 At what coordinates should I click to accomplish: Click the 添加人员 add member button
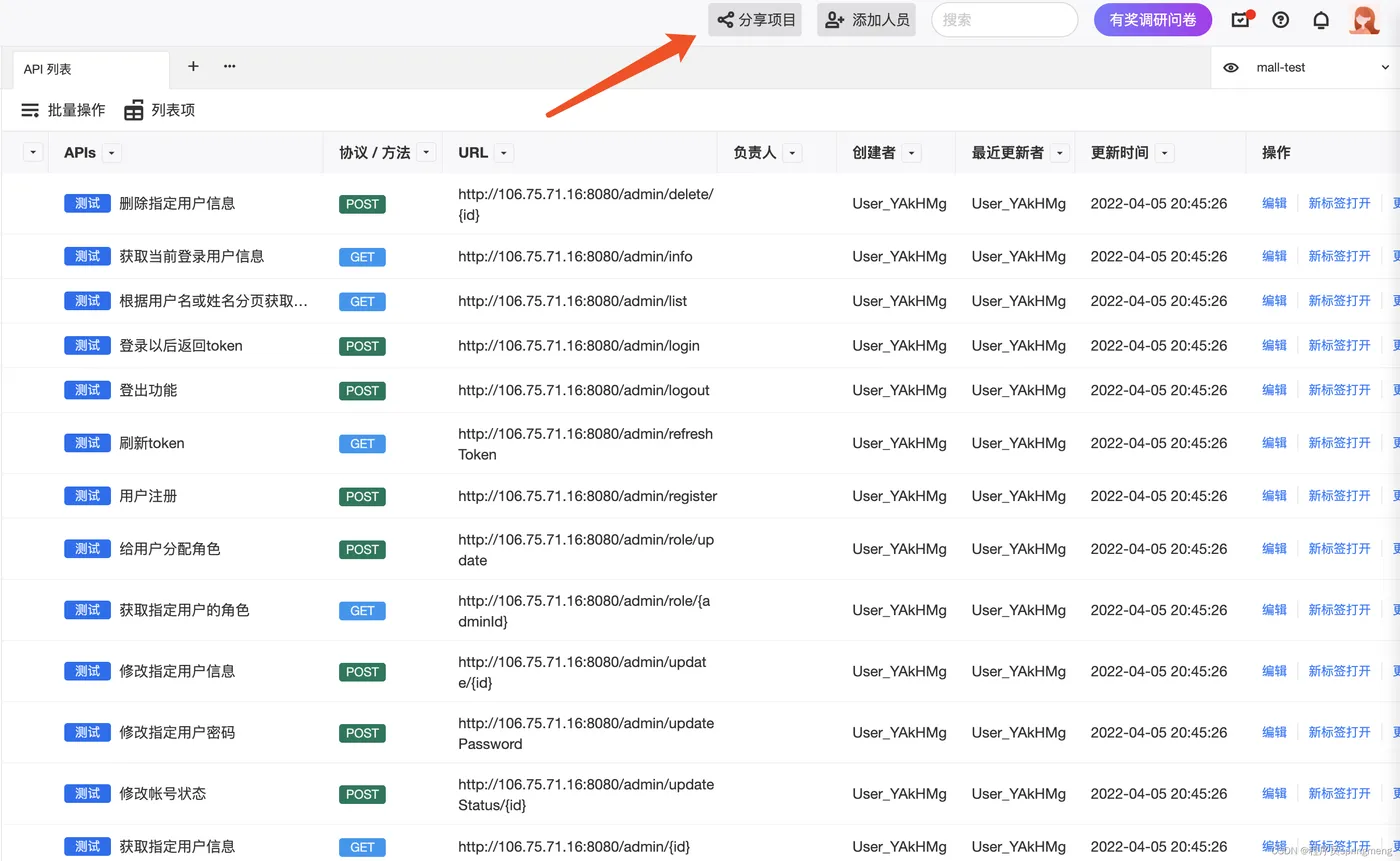click(866, 20)
